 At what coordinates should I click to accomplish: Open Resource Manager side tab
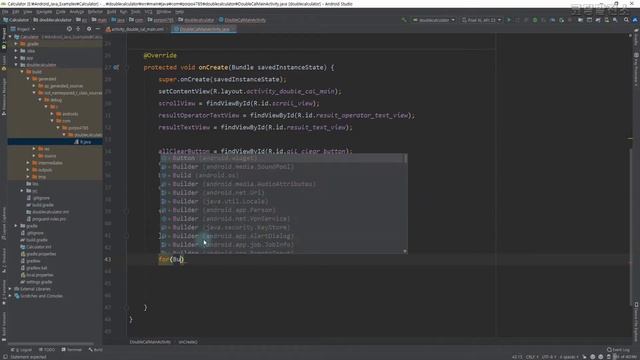pyautogui.click(x=4, y=96)
